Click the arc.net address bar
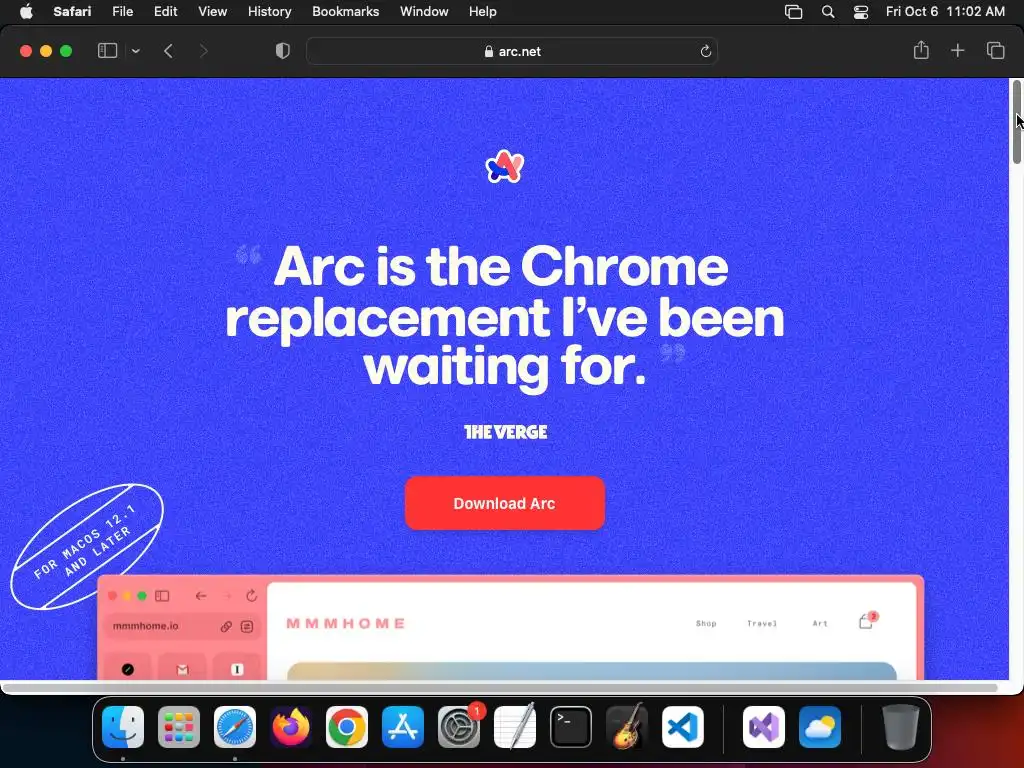 coord(512,51)
